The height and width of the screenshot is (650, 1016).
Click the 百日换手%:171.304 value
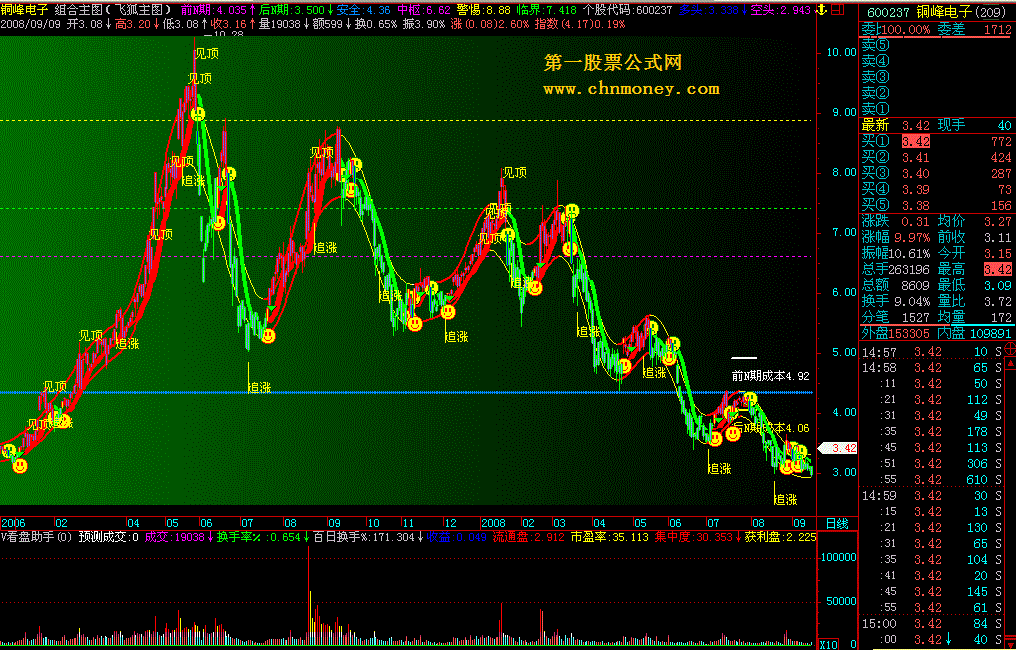367,537
